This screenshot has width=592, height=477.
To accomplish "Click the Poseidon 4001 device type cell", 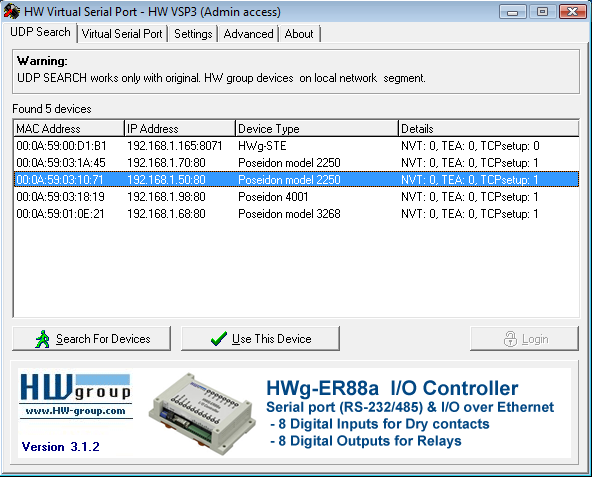I will coord(273,197).
